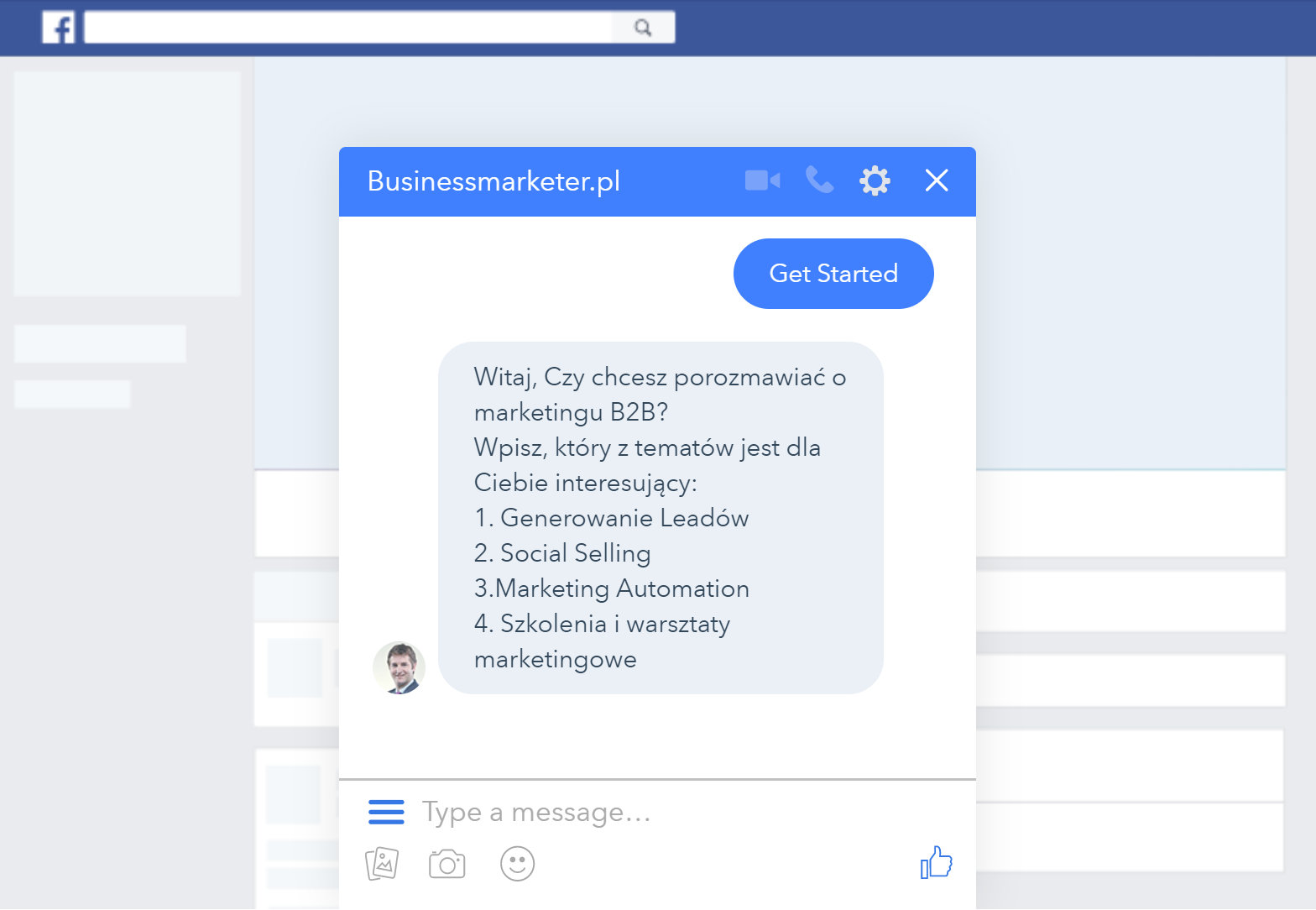Attach a photo using gallery icon

coord(382,864)
